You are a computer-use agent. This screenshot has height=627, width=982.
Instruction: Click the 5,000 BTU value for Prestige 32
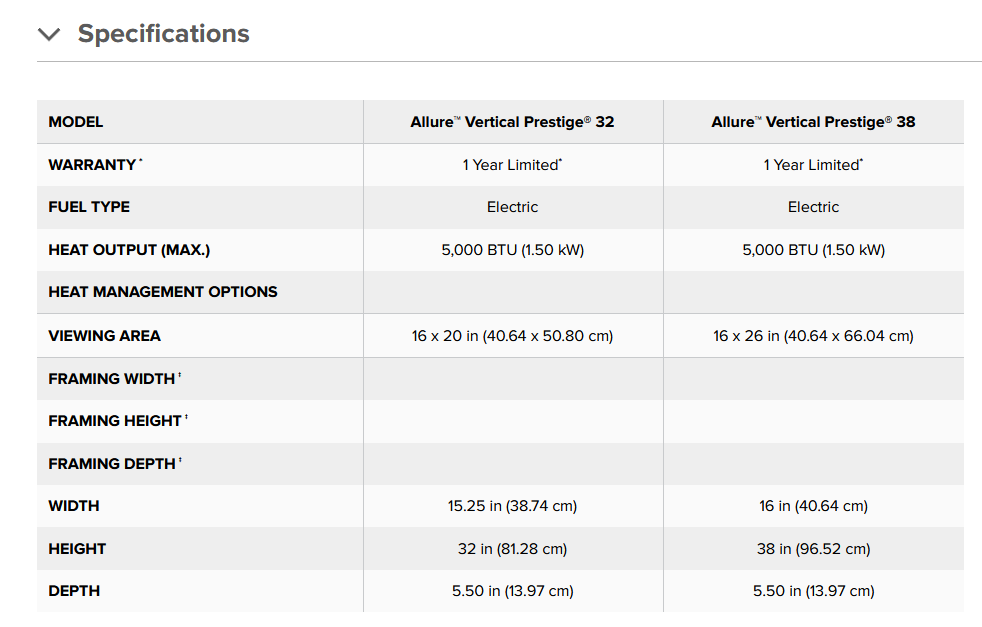pos(512,250)
